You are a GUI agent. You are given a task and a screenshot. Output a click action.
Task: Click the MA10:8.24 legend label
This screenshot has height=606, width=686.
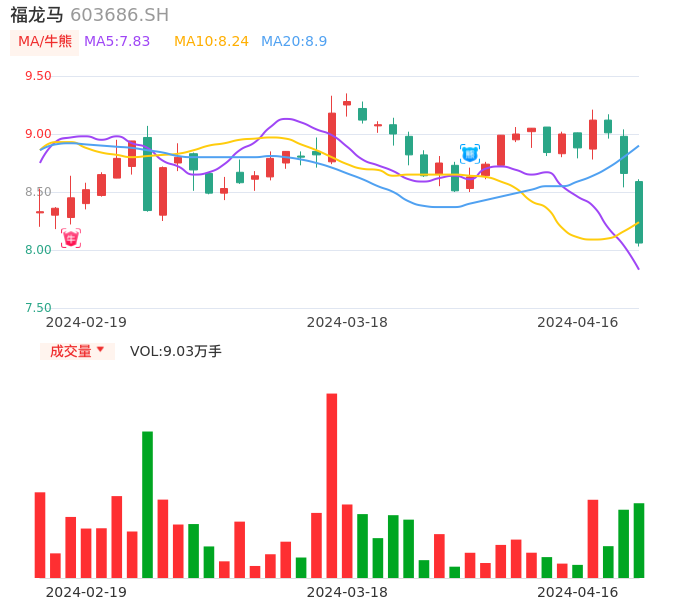coord(211,42)
